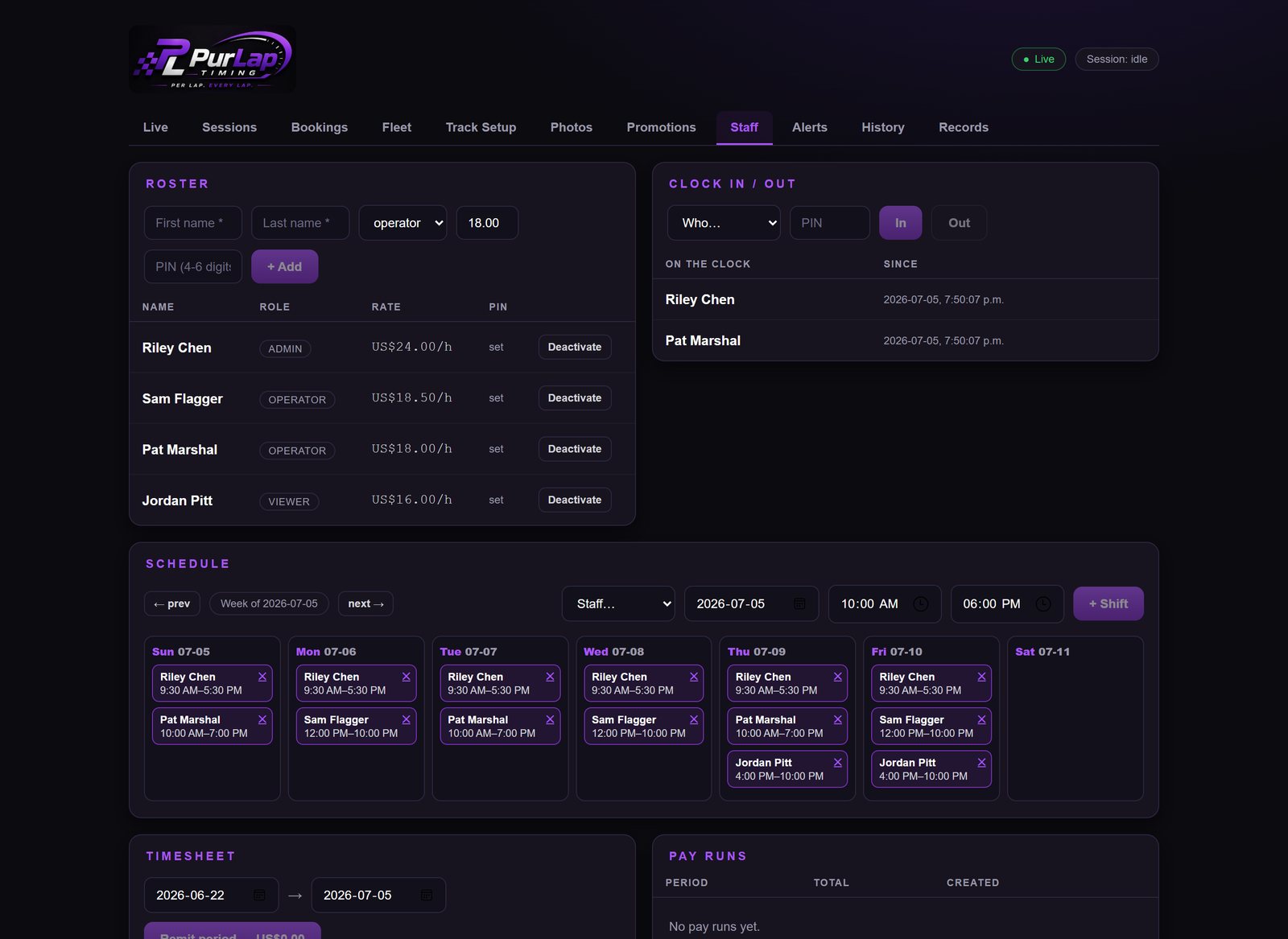Viewport: 1288px width, 939px height.
Task: Click the ADMIN role badge
Action: tap(285, 348)
